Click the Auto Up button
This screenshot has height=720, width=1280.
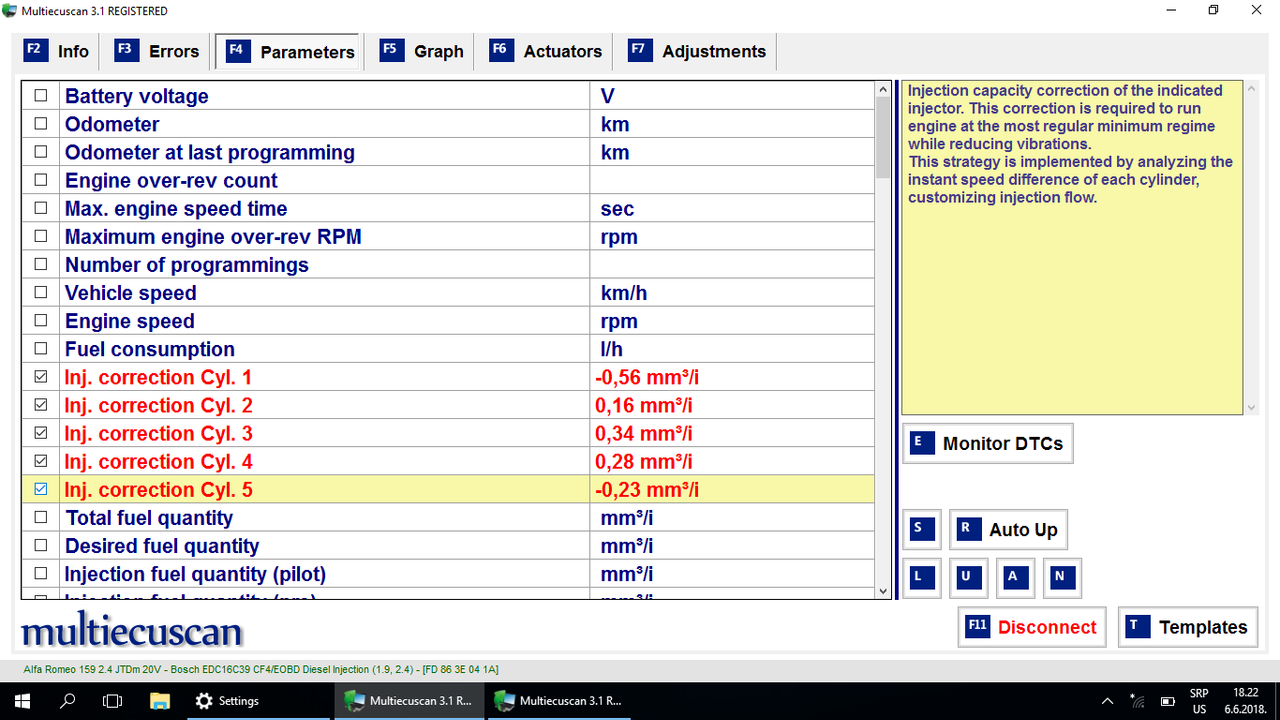(x=1008, y=529)
